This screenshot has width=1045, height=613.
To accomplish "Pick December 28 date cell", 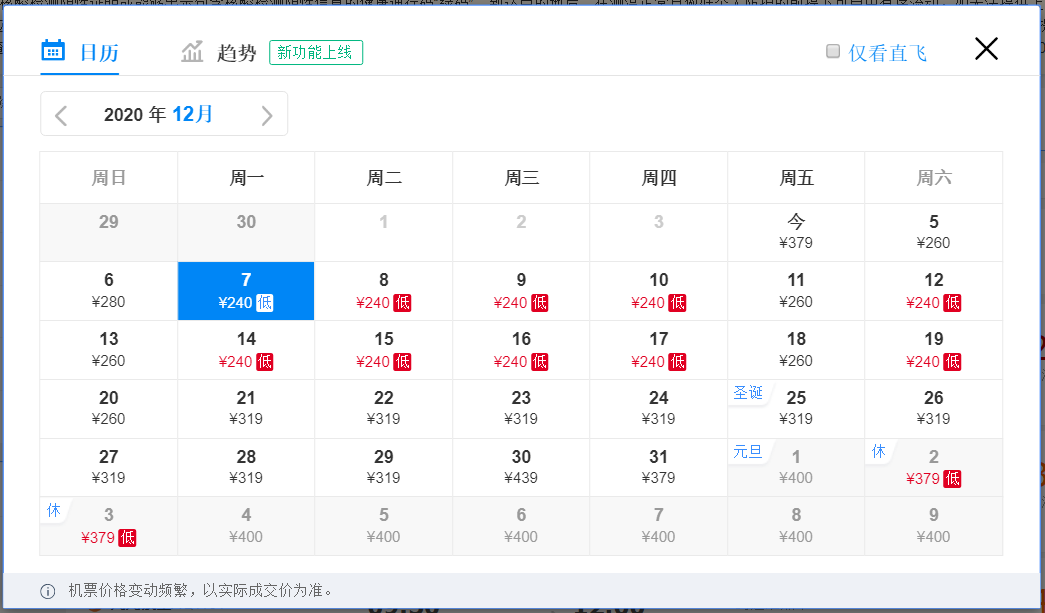I will click(x=246, y=467).
